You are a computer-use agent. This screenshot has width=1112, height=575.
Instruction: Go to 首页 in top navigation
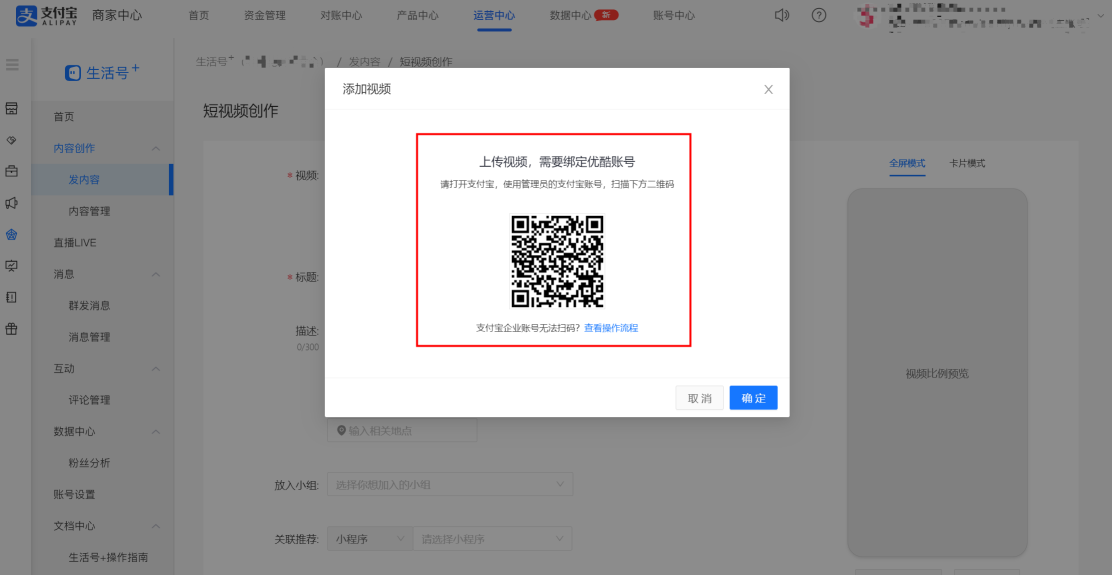[x=199, y=16]
